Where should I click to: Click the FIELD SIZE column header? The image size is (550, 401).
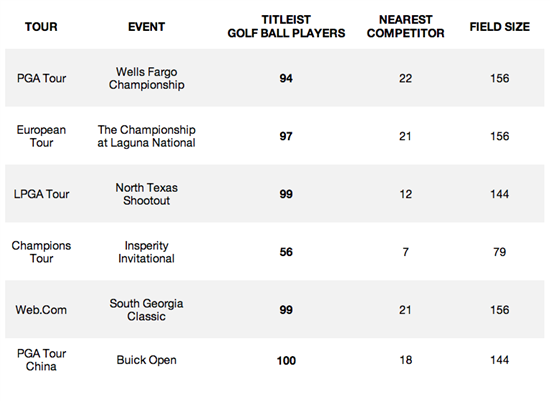click(x=499, y=27)
